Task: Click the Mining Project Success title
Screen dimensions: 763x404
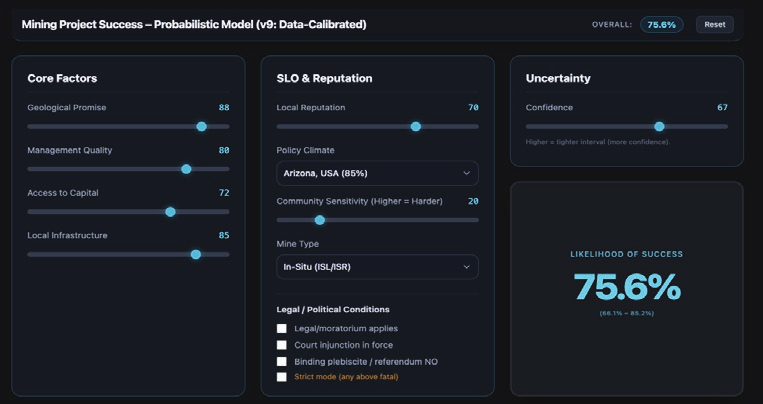Action: coord(194,24)
